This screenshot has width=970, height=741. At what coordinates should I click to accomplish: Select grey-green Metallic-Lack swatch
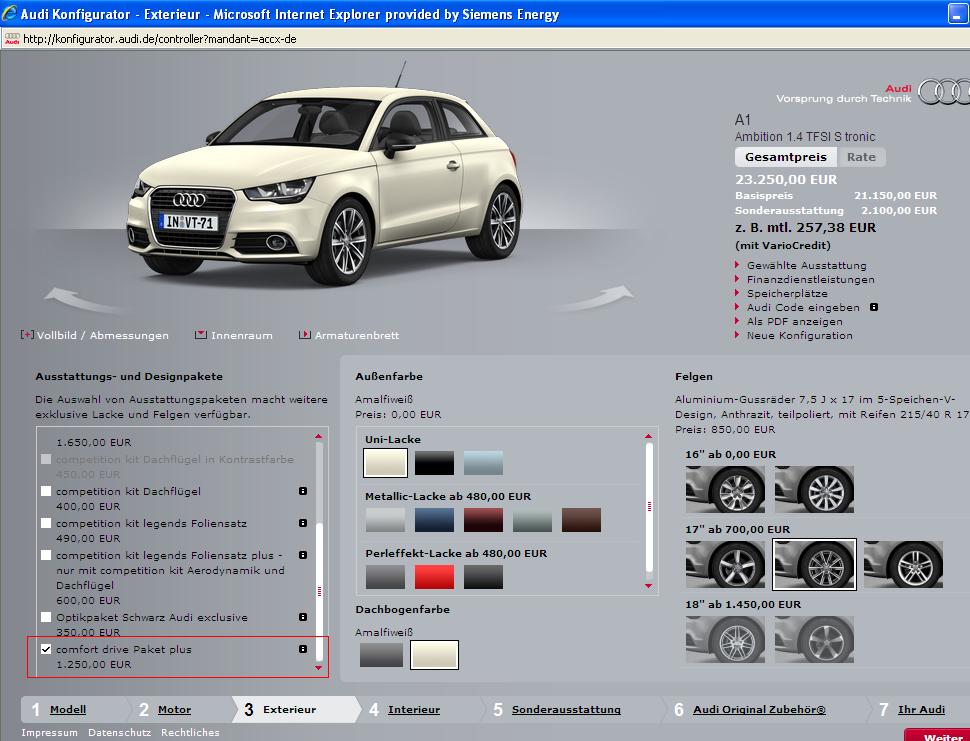(533, 520)
